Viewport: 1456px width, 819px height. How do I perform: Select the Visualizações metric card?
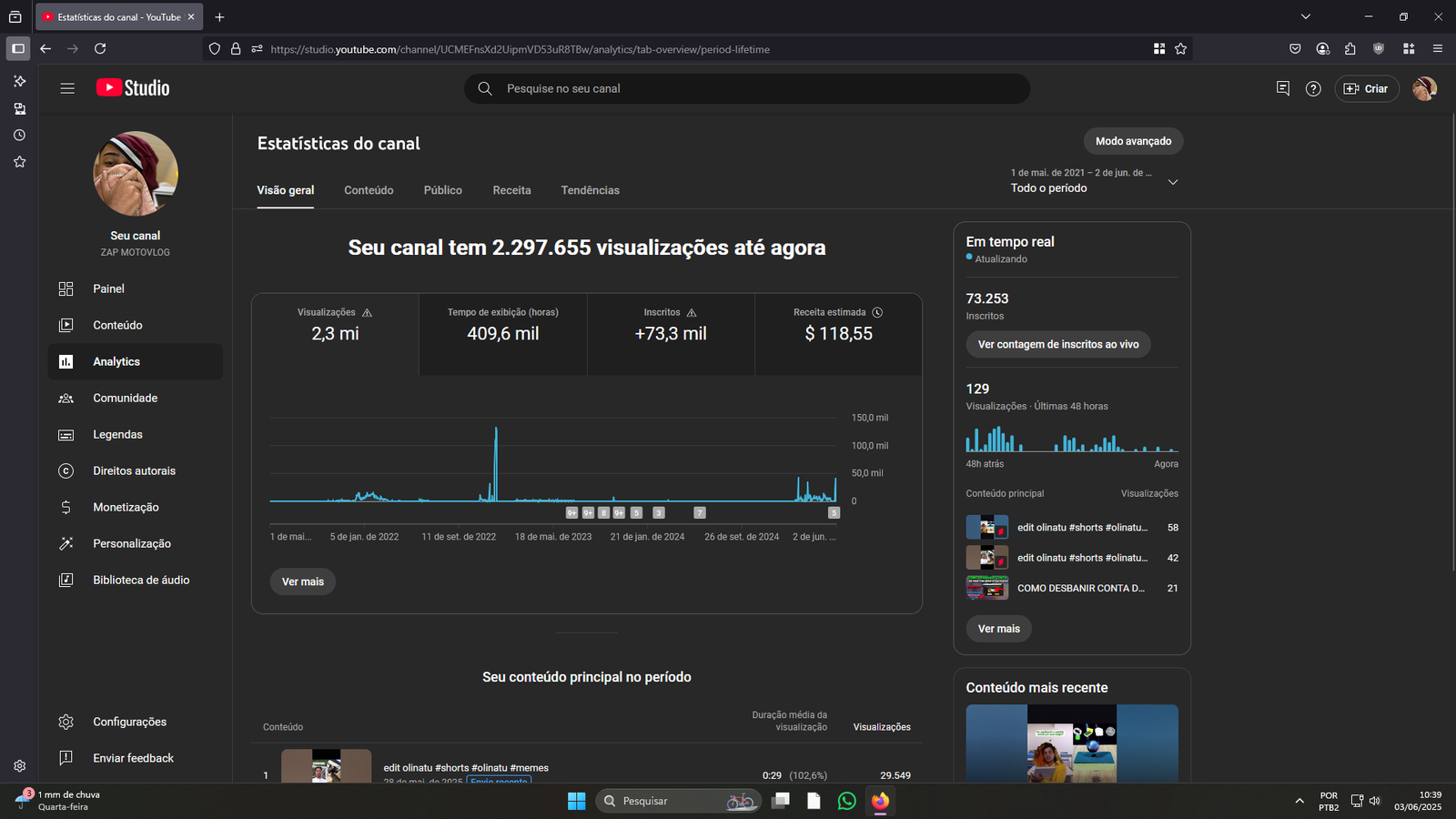coord(335,334)
